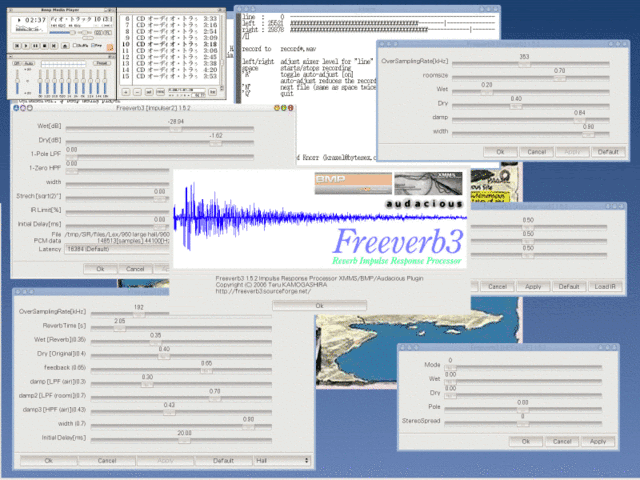Viewport: 640px width, 480px height.
Task: Open the Hall preset dropdown
Action: (x=283, y=460)
